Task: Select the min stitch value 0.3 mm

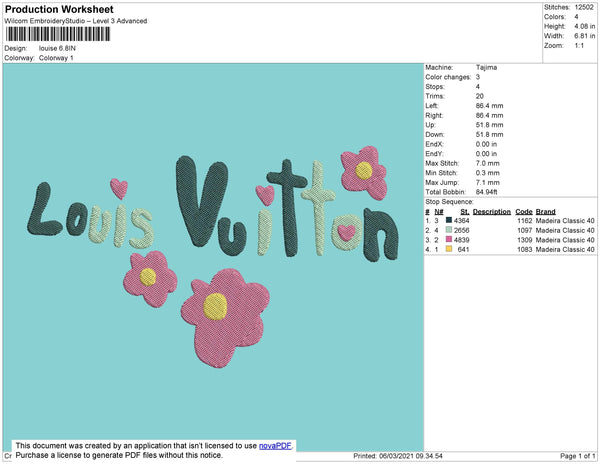Action: click(x=488, y=173)
